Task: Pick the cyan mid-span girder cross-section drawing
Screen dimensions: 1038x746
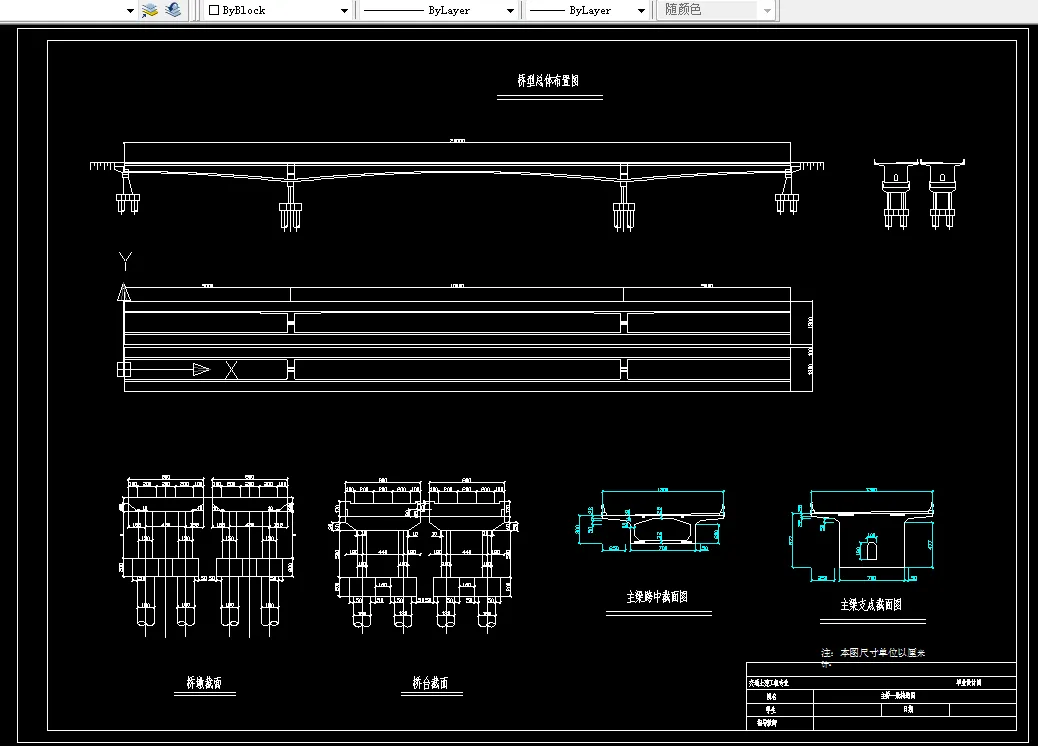Action: coord(649,520)
